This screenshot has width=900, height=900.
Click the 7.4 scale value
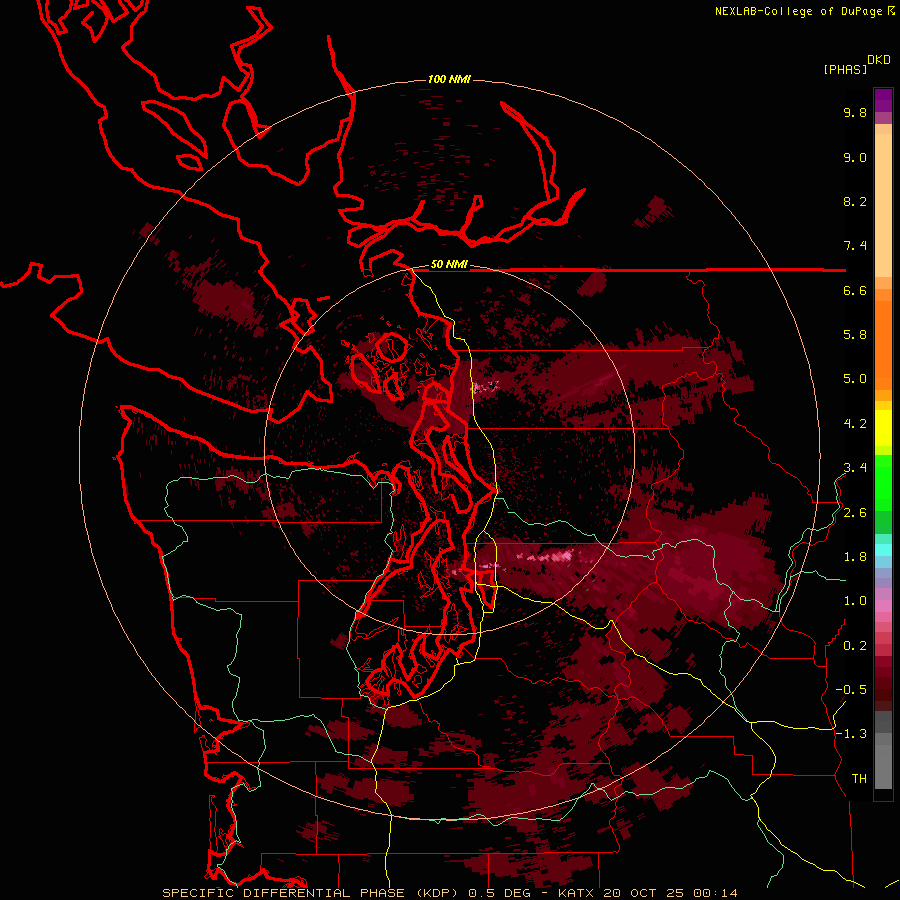[x=855, y=246]
